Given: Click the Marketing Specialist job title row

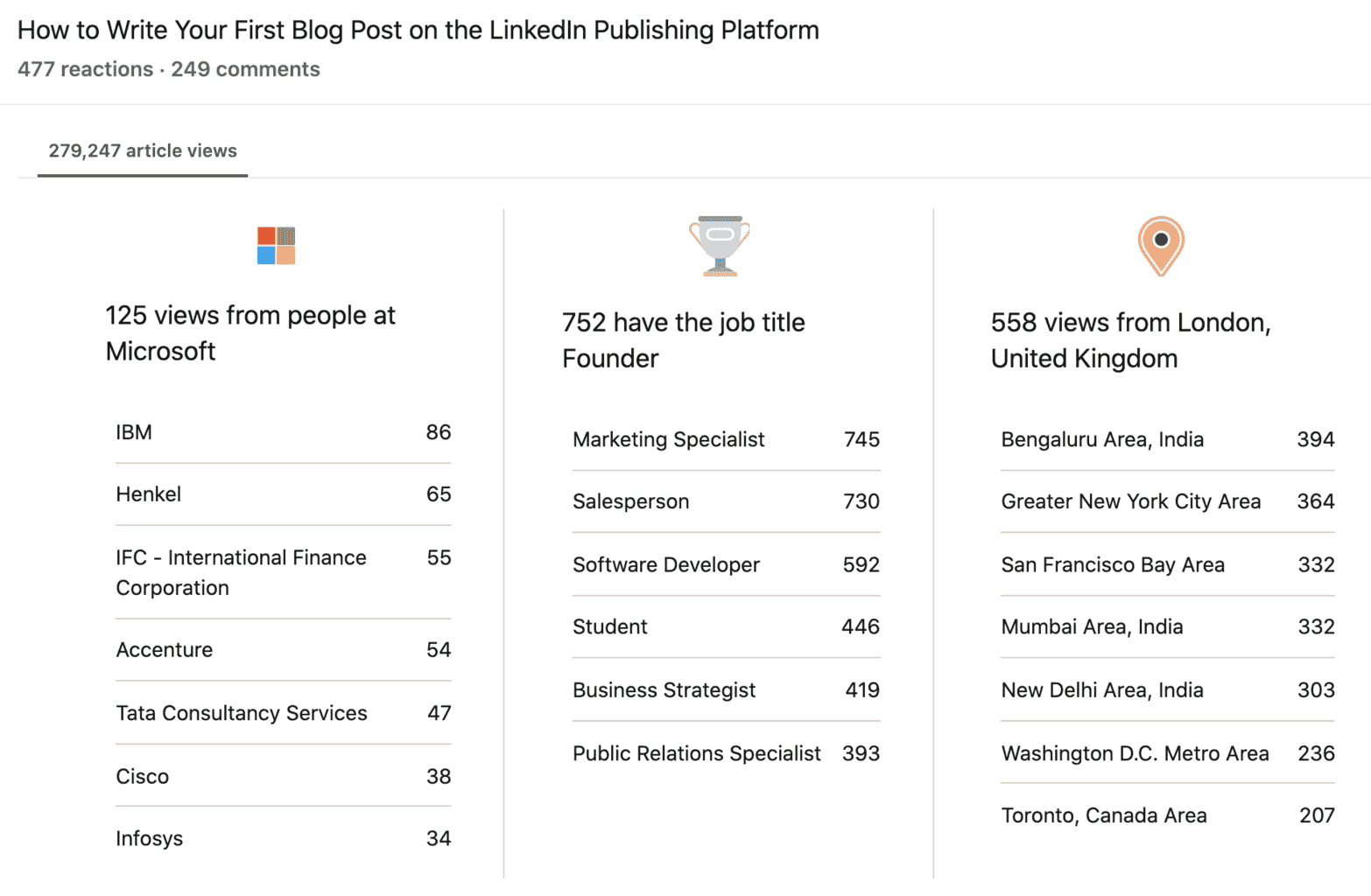Looking at the screenshot, I should click(726, 439).
